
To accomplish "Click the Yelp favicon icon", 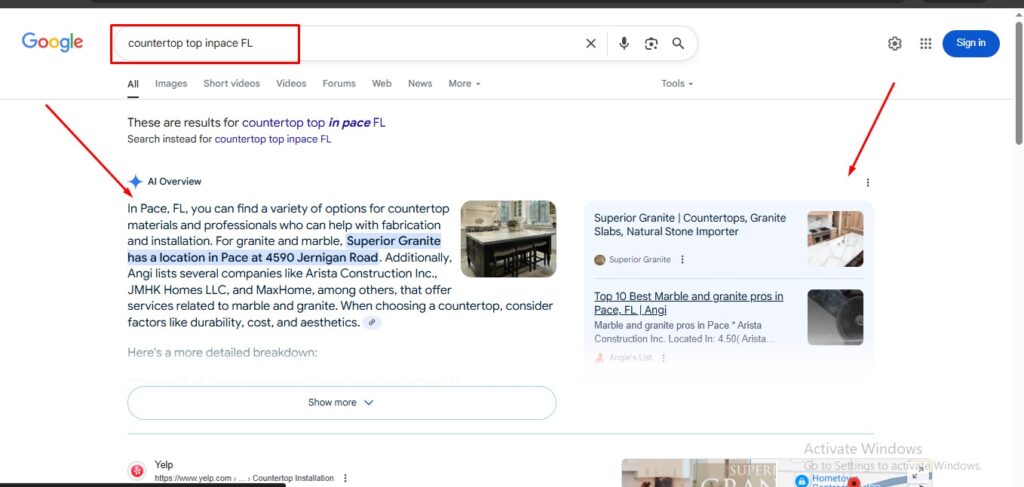I will point(137,470).
